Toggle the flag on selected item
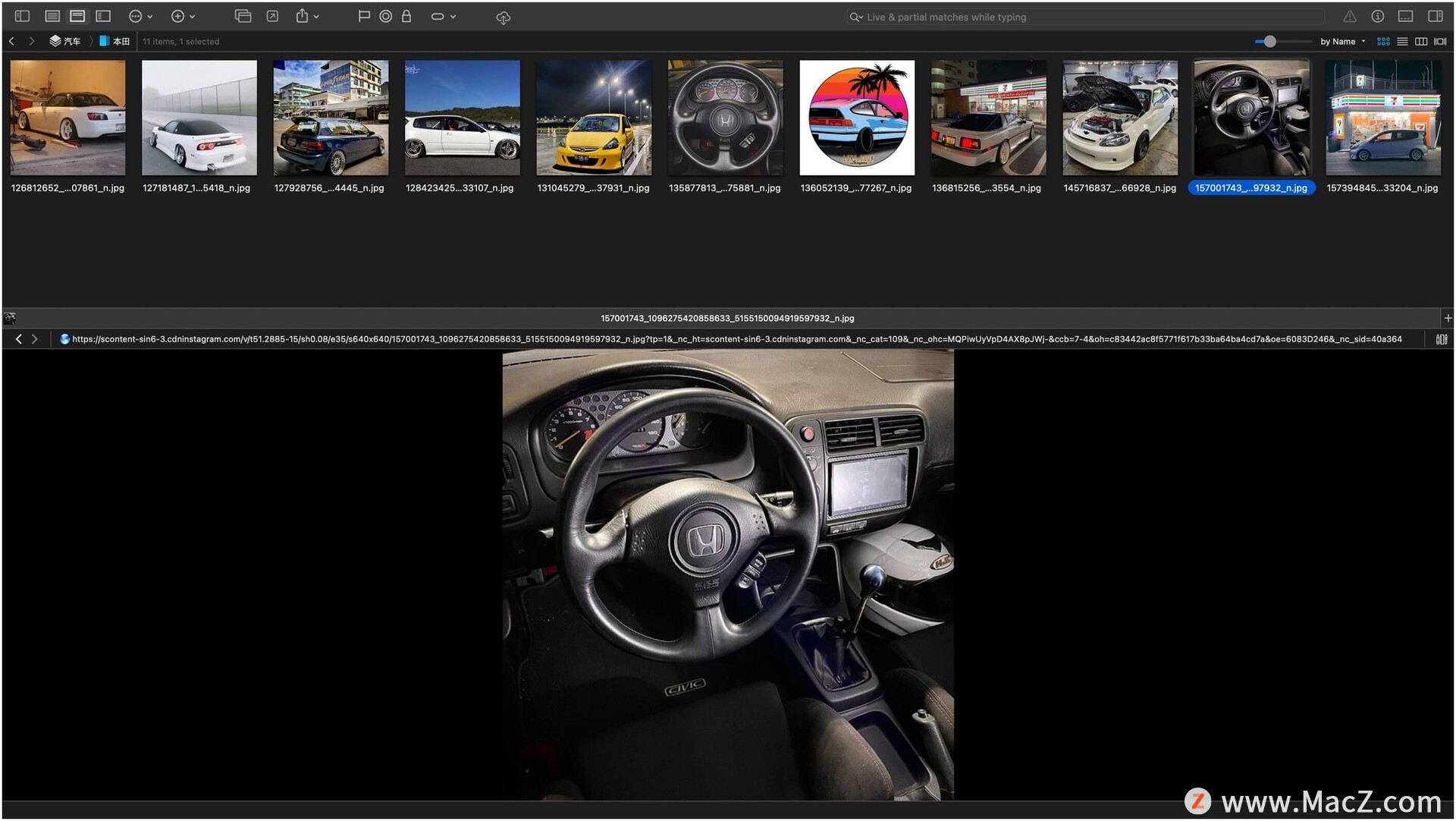Viewport: 1456px width, 821px height. click(364, 16)
